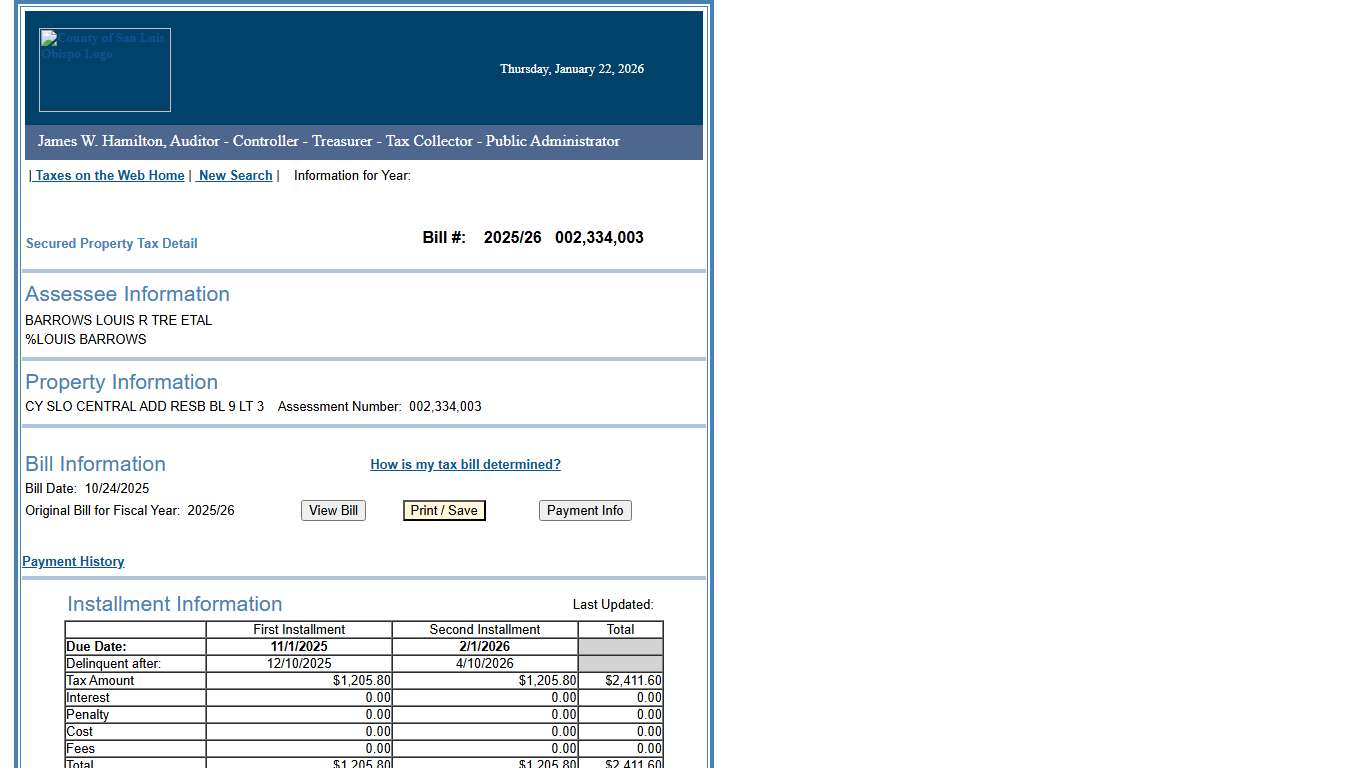Click Print / Save for the bill
The image size is (1366, 768).
point(443,510)
